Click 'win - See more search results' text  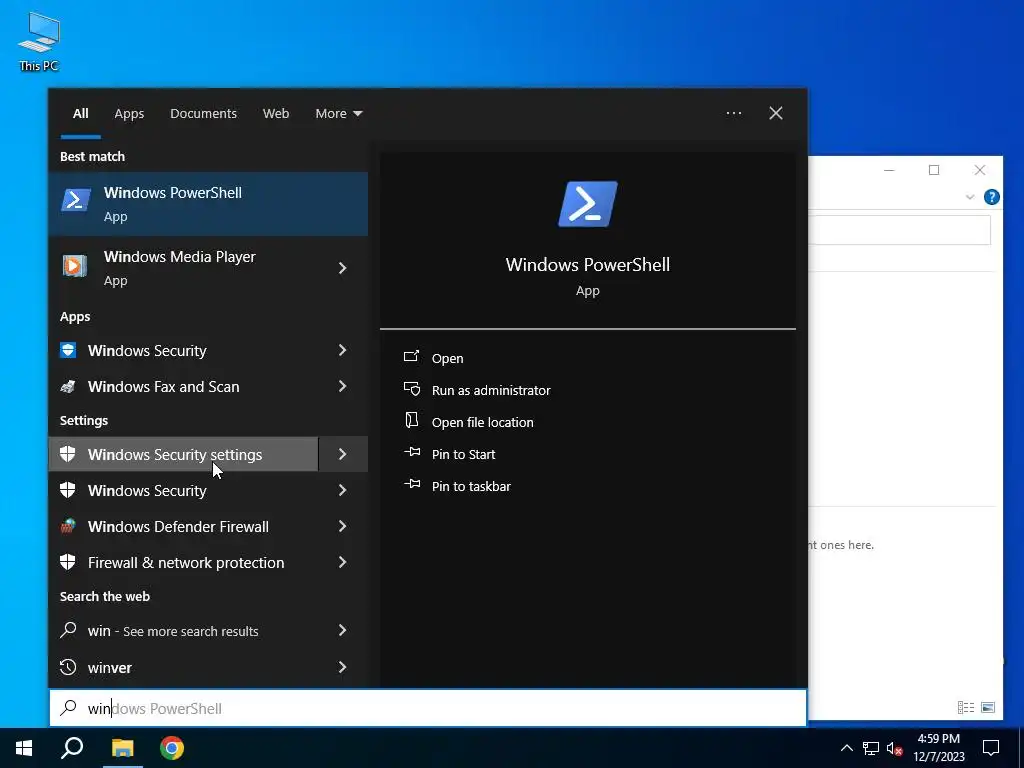173,631
